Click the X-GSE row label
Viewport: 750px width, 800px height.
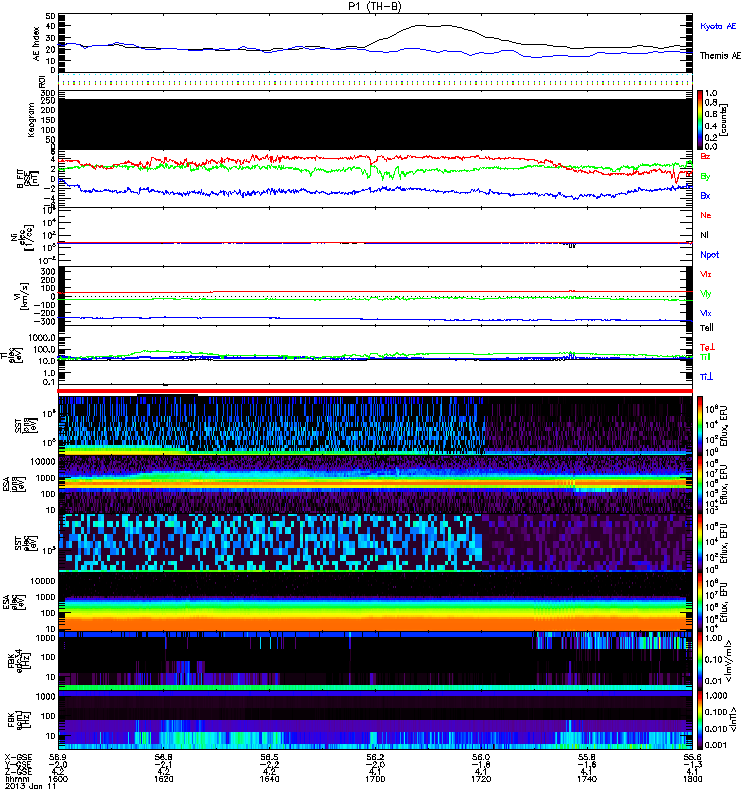(x=19, y=758)
